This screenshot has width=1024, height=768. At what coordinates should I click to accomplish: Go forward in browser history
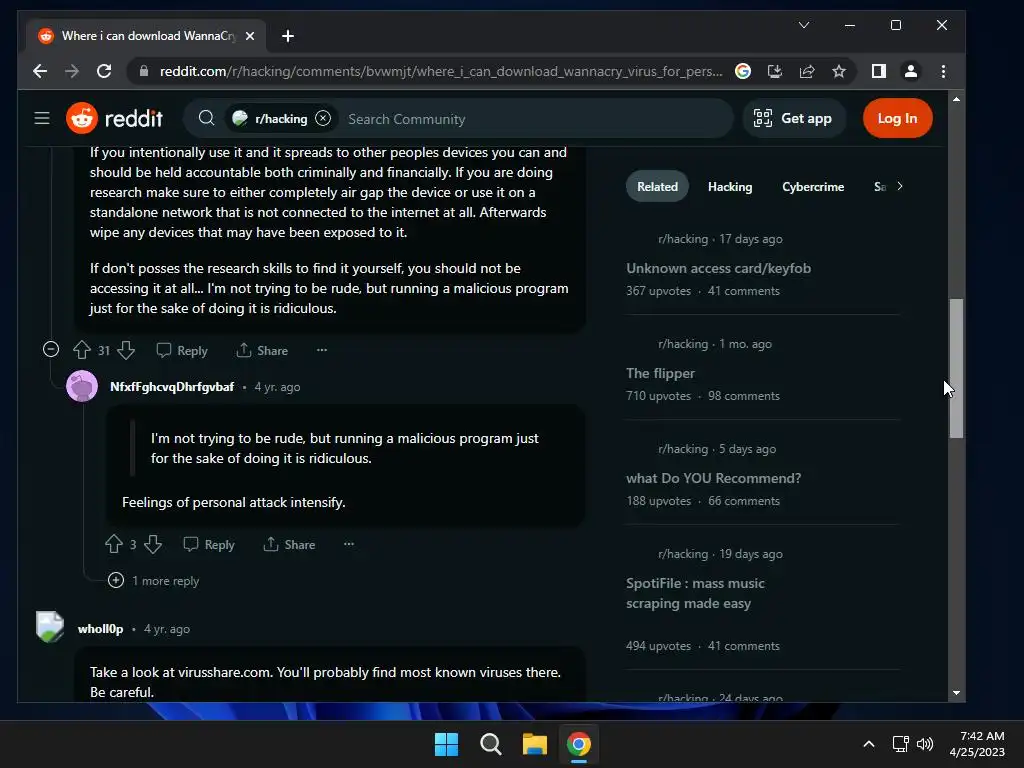[x=72, y=71]
